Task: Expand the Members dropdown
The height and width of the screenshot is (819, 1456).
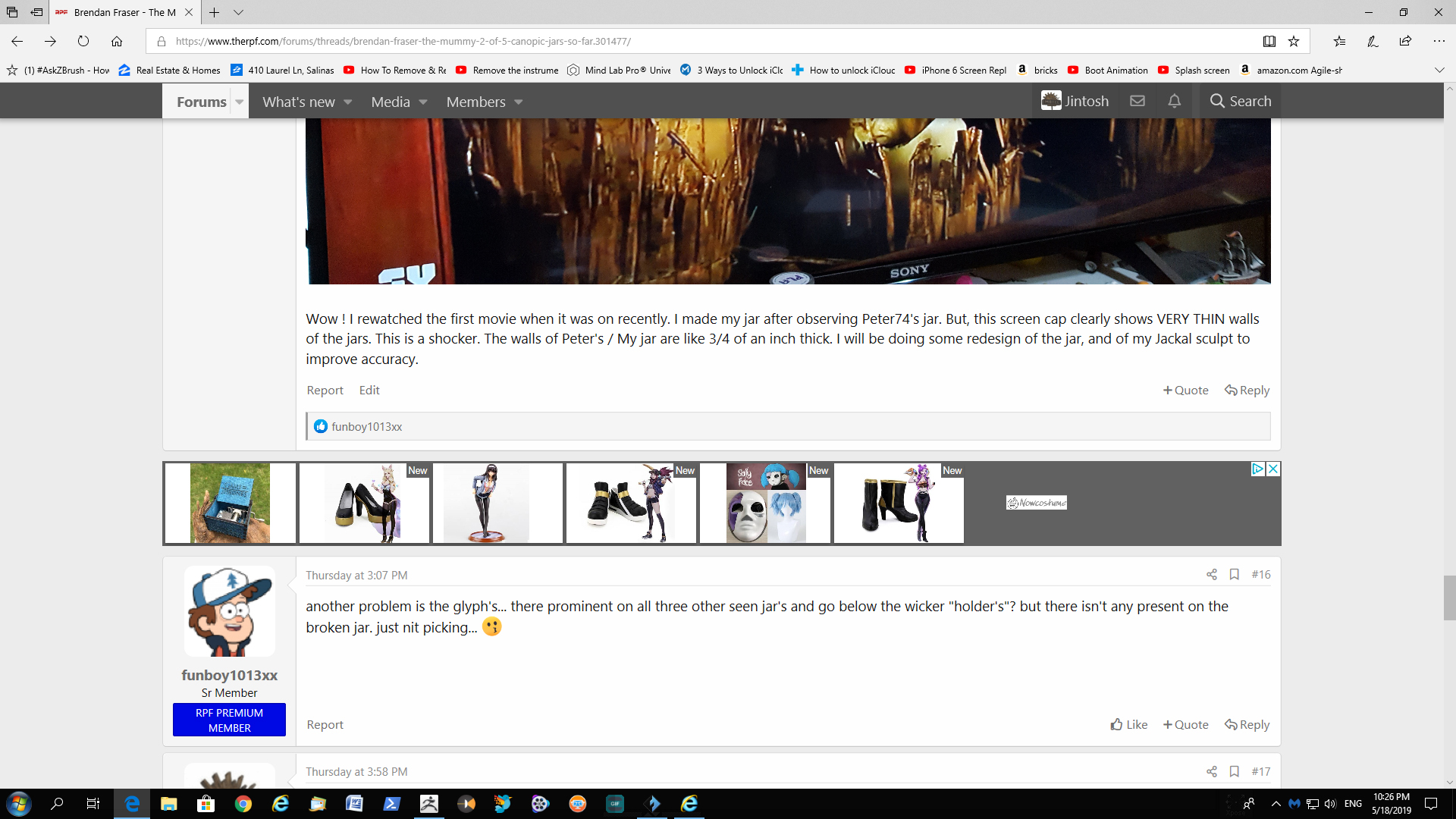Action: [519, 102]
